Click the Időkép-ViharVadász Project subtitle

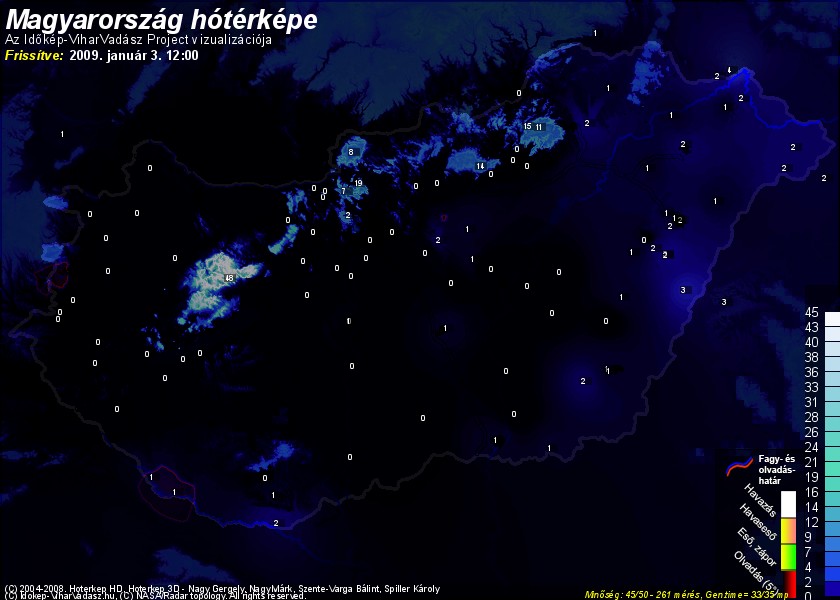coord(138,40)
